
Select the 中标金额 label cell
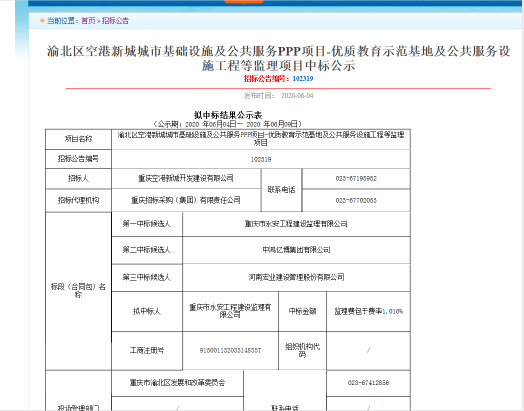302,311
